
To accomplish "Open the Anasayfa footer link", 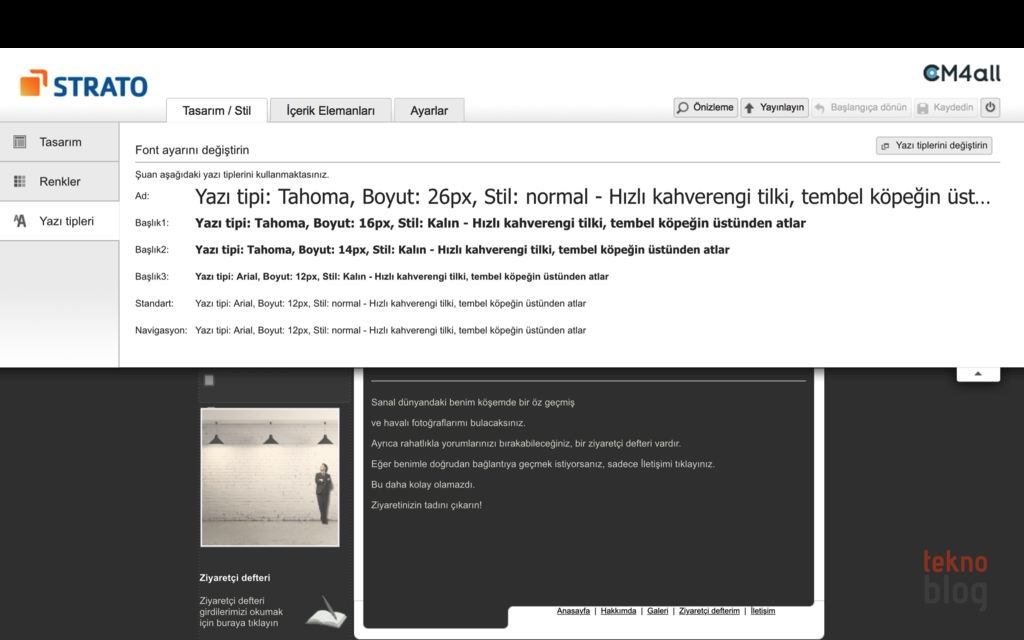I will 573,611.
